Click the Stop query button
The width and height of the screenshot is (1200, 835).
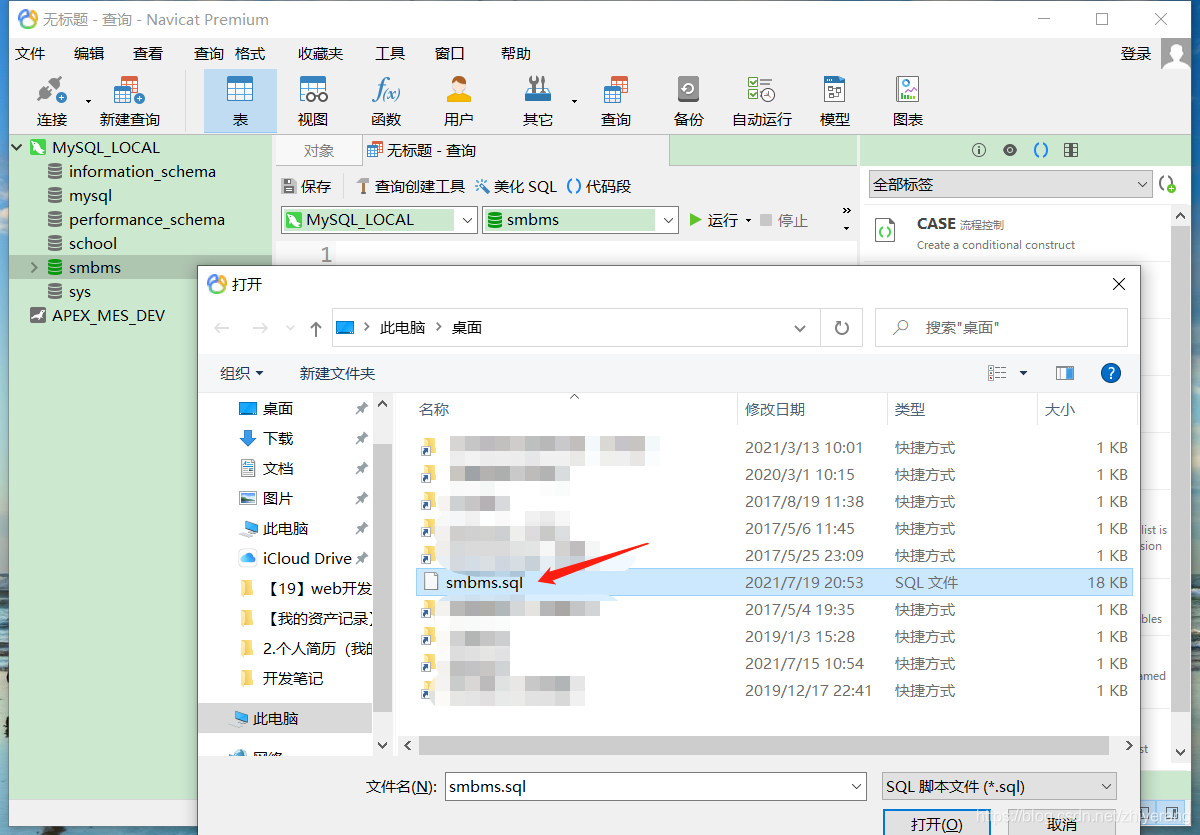784,220
